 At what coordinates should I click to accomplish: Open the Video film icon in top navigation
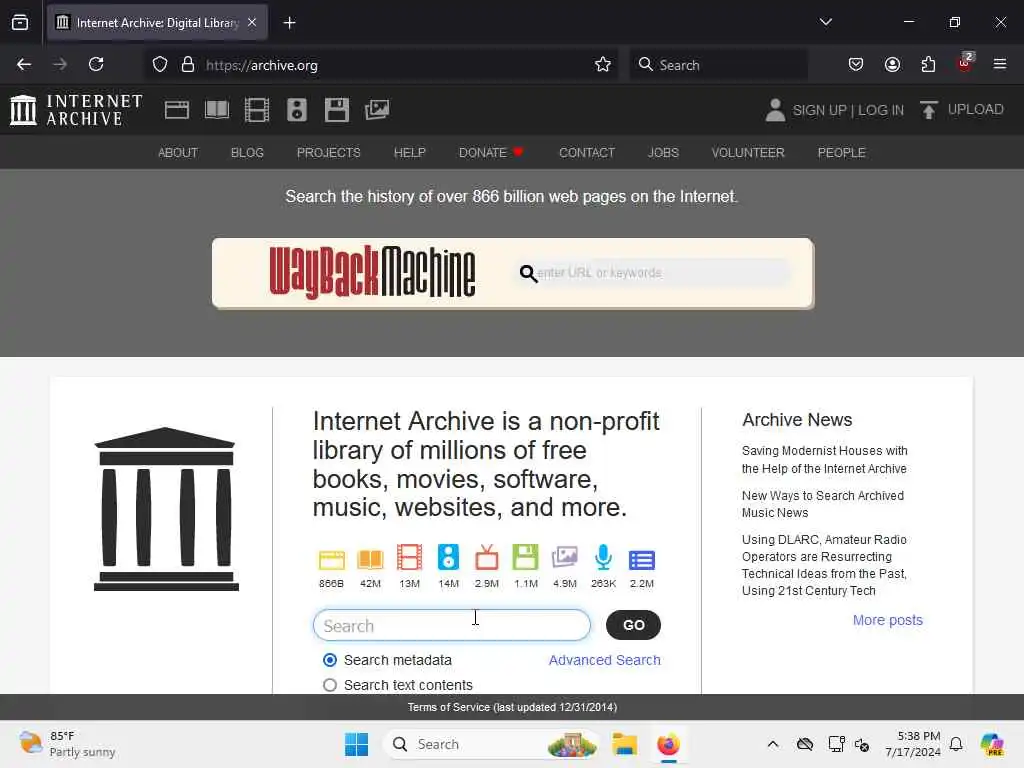(257, 110)
